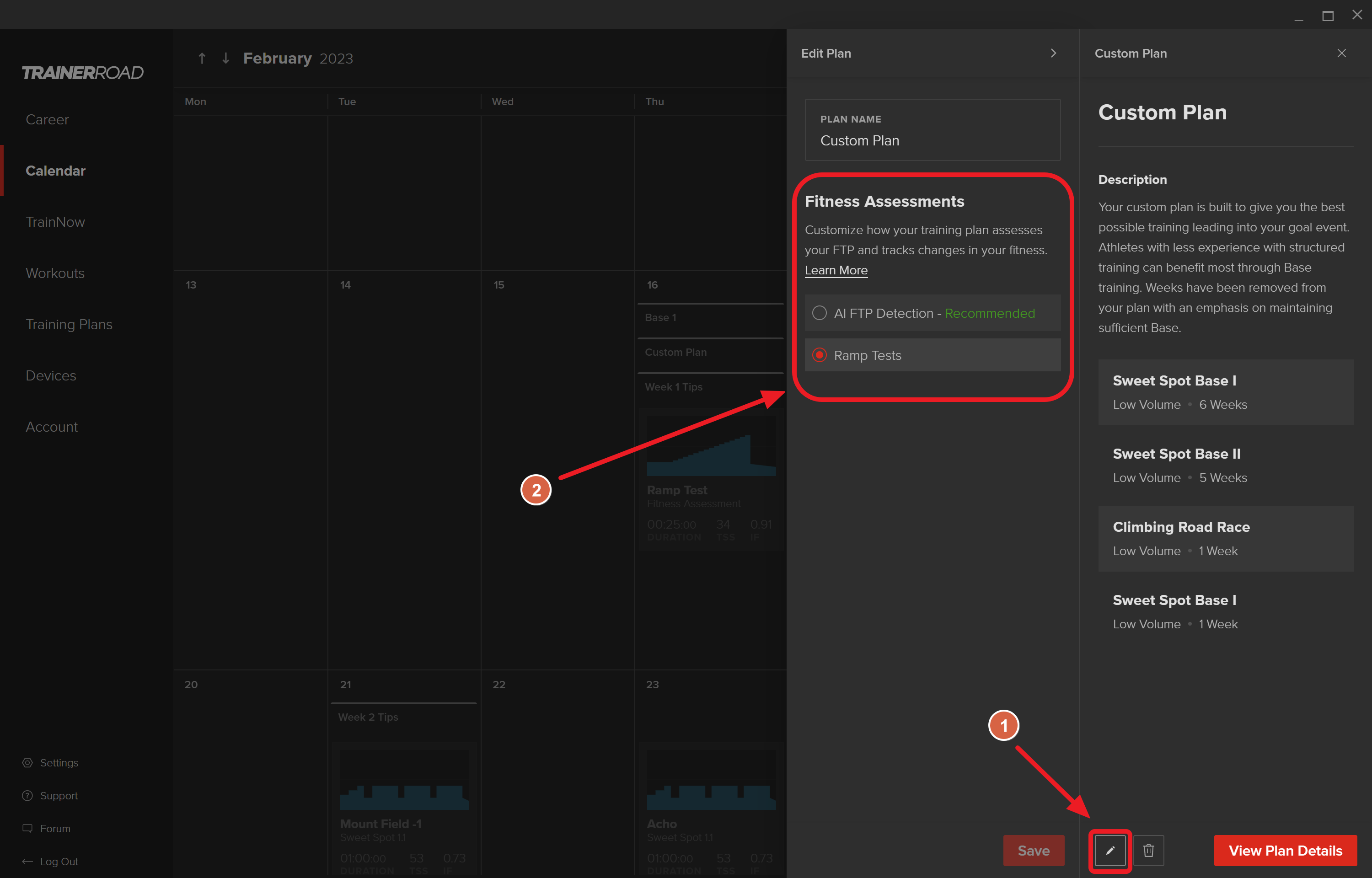Click Log Out text in sidebar
Image resolution: width=1372 pixels, height=878 pixels.
[59, 861]
